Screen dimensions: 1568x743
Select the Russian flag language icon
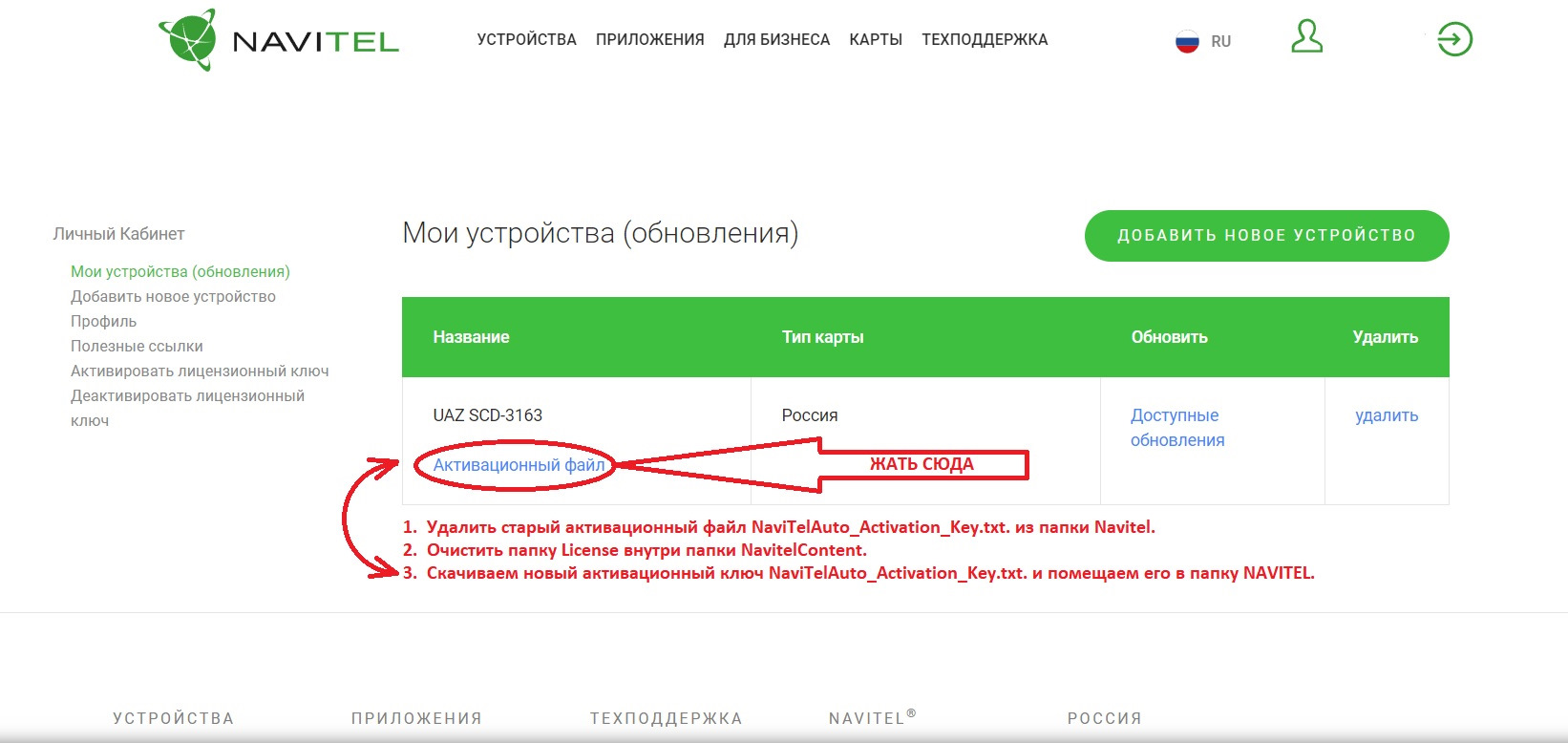tap(1187, 41)
